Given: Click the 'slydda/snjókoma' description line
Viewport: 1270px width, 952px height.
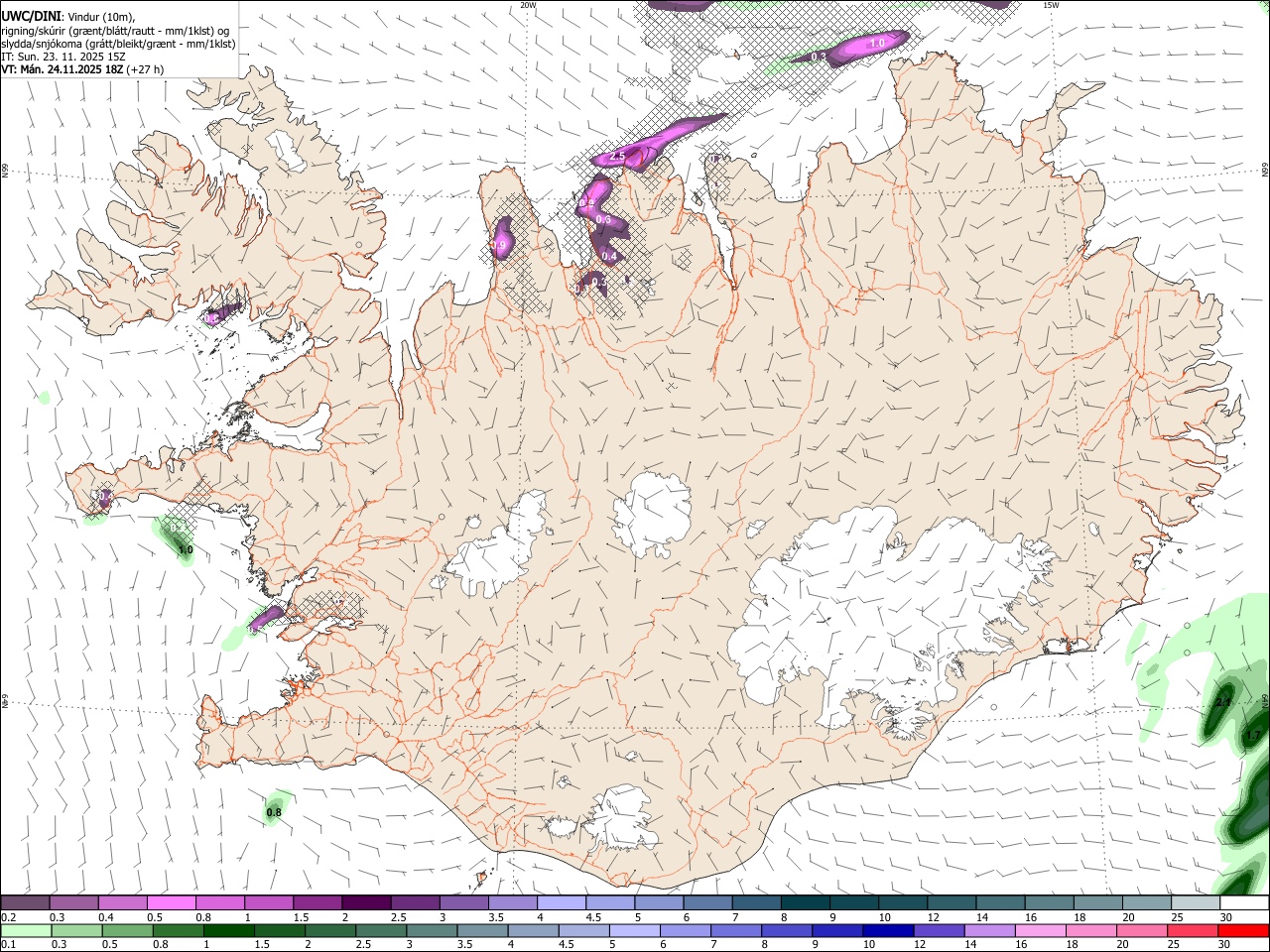Looking at the screenshot, I should (118, 44).
